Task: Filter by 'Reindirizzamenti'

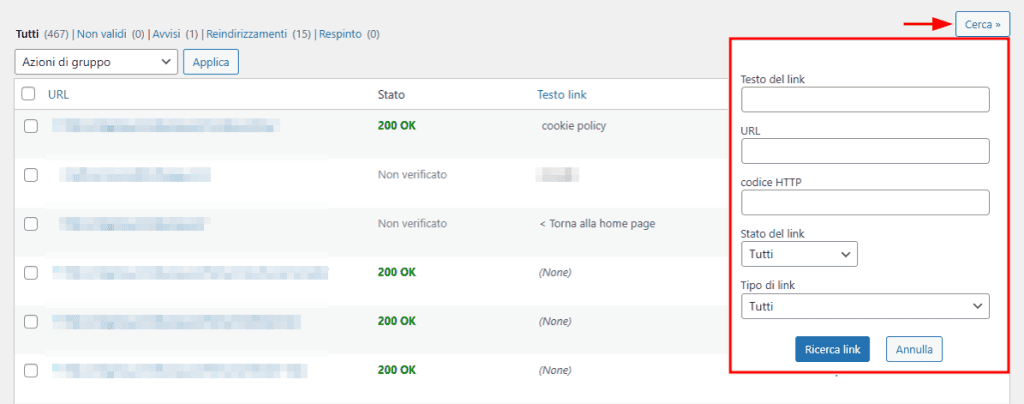Action: [x=246, y=33]
